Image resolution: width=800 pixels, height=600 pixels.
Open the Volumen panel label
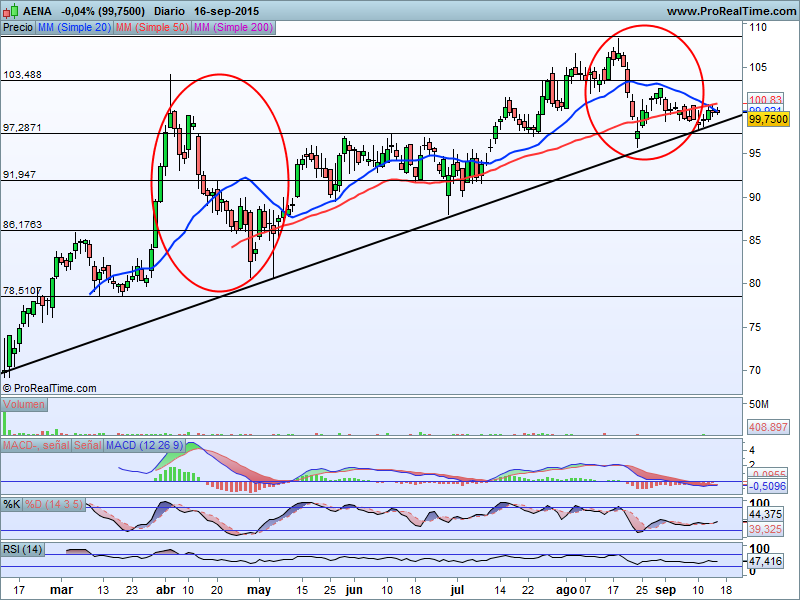click(x=24, y=404)
